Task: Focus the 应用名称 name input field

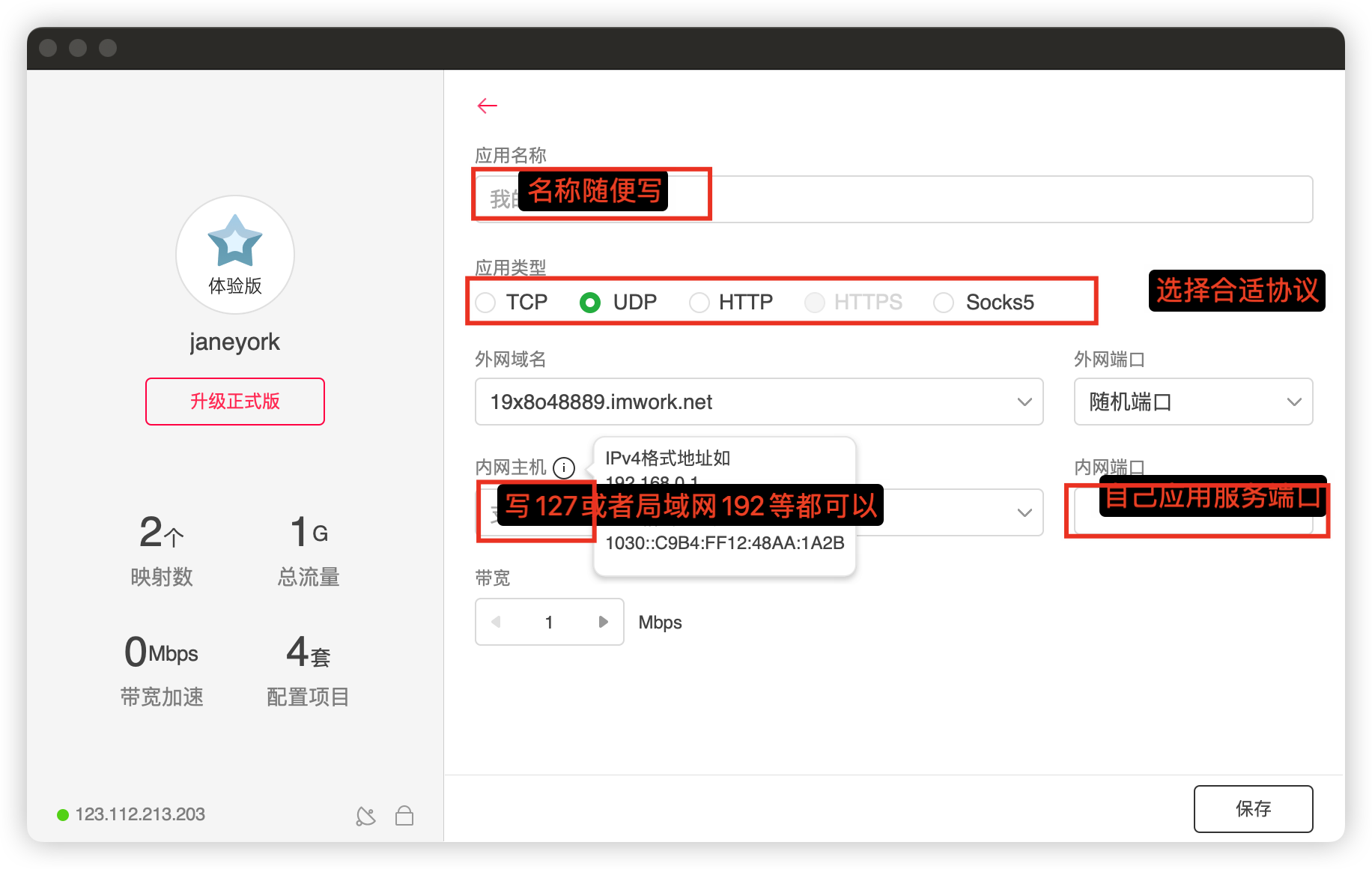Action: point(893,199)
